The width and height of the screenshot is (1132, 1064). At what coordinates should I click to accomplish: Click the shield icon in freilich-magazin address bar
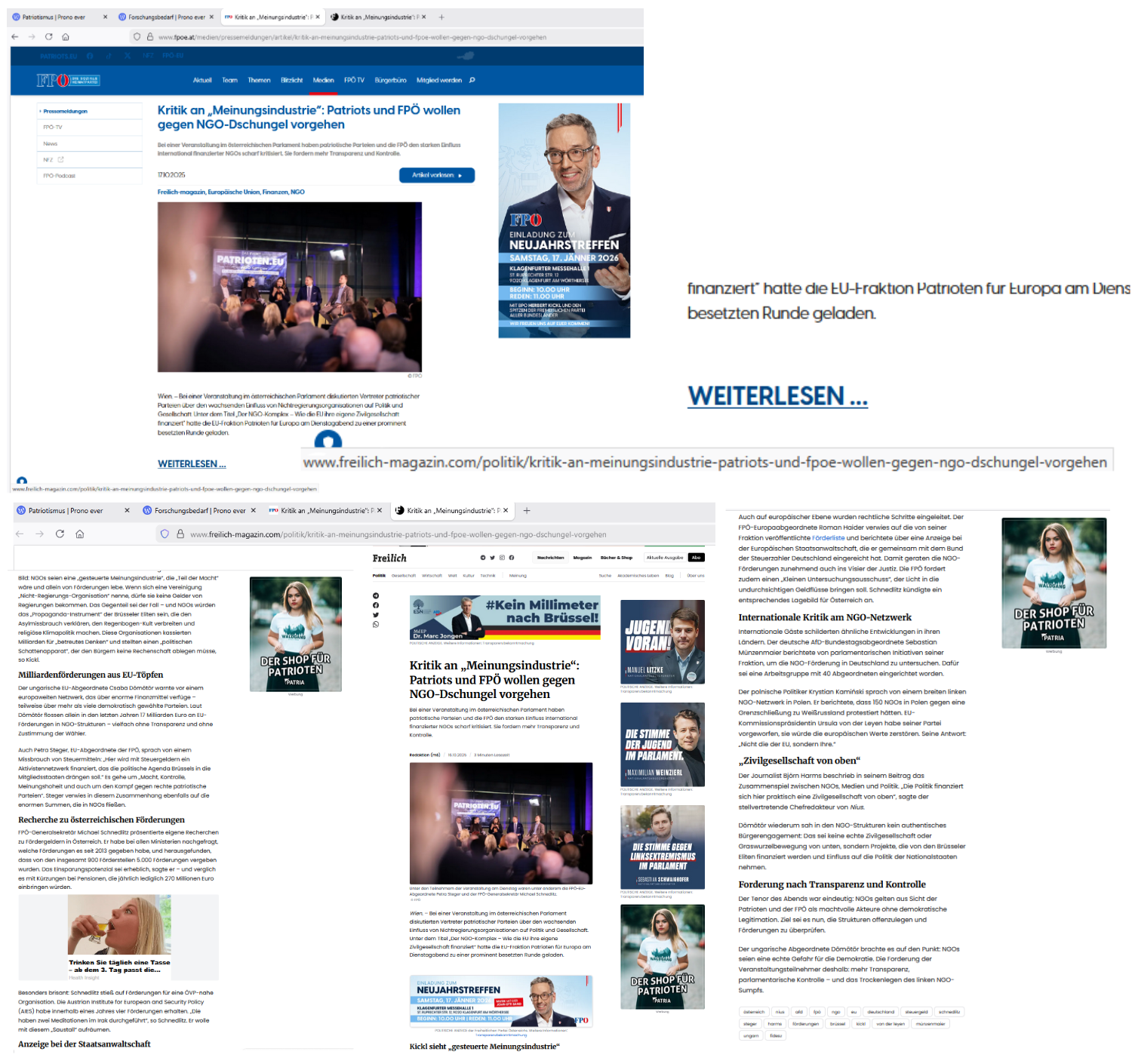(x=165, y=534)
